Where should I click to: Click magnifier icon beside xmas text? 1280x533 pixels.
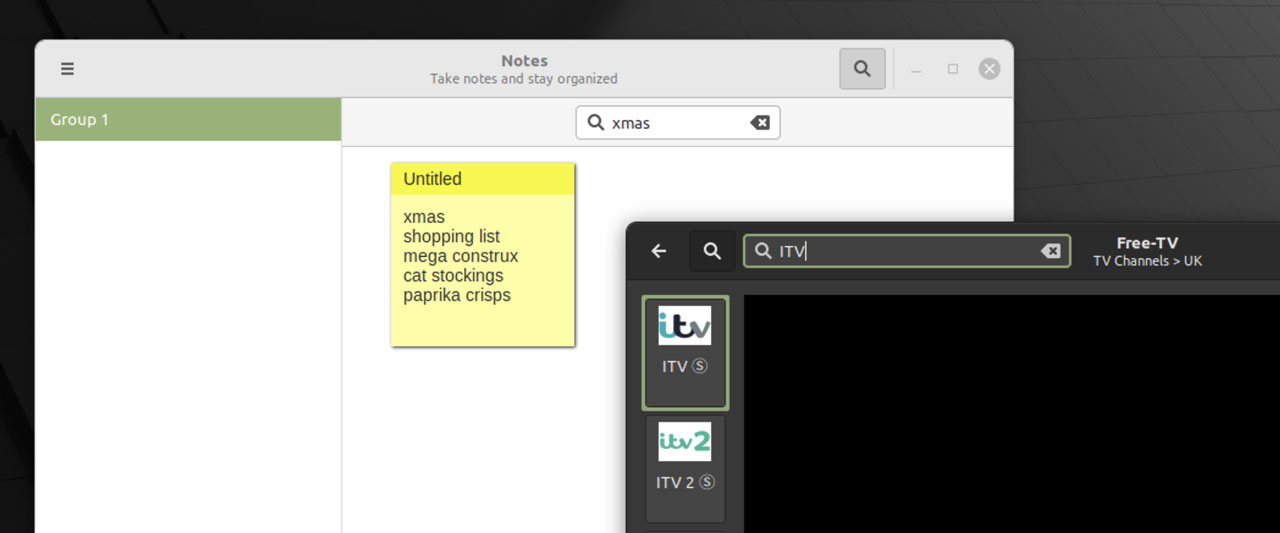coord(595,123)
